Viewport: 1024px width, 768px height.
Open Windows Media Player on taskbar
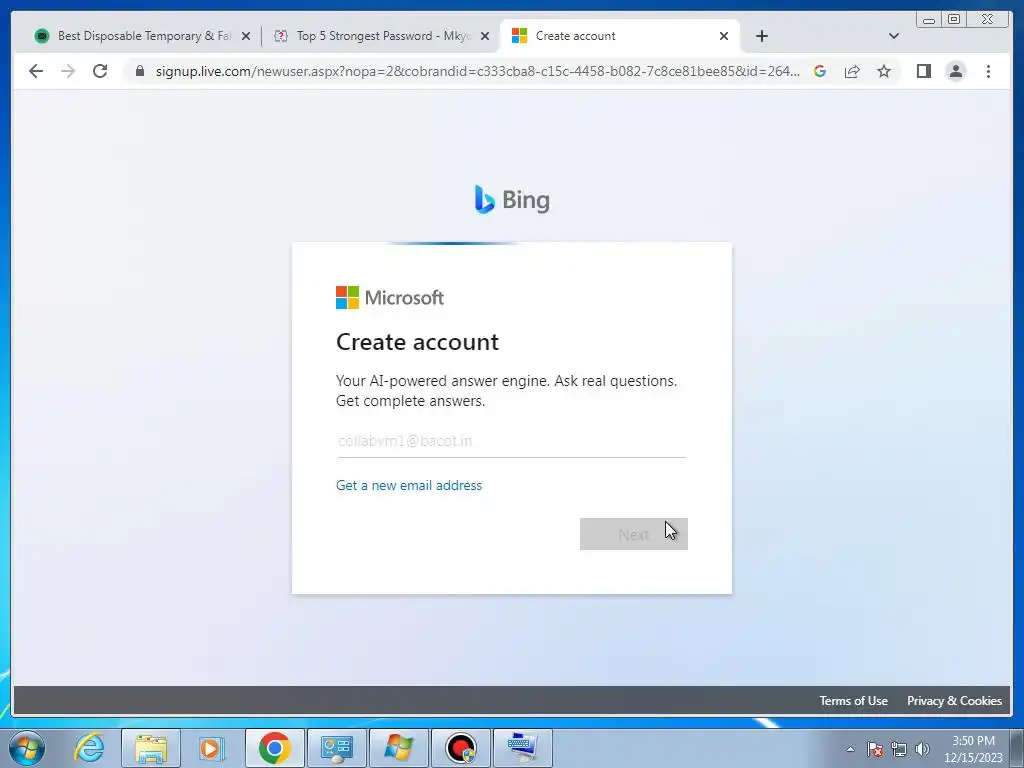click(212, 748)
